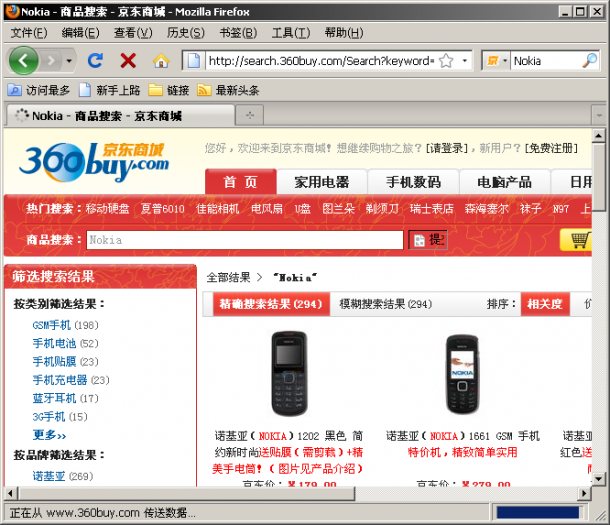
Task: Open the back-forward history dropdown arrow
Action: (69, 61)
